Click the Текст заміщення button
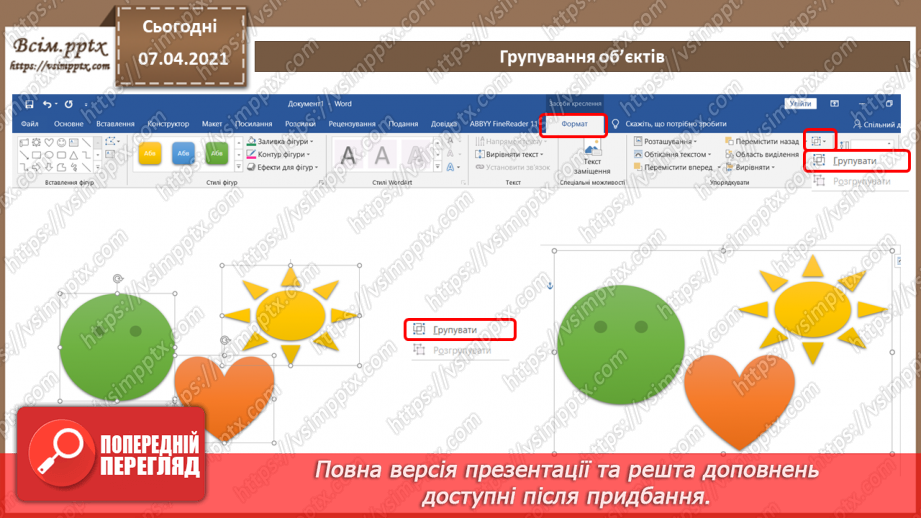The width and height of the screenshot is (921, 518). click(592, 157)
